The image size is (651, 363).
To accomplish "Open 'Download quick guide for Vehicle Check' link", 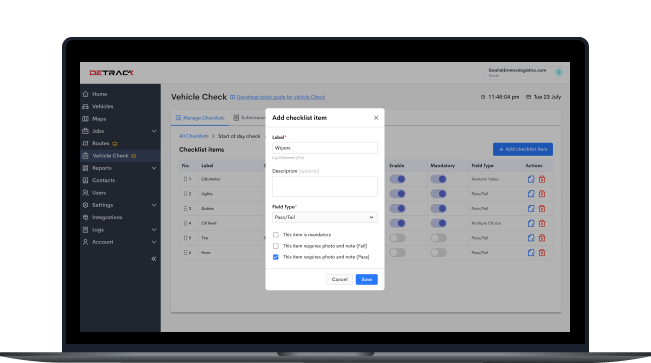I will 281,97.
